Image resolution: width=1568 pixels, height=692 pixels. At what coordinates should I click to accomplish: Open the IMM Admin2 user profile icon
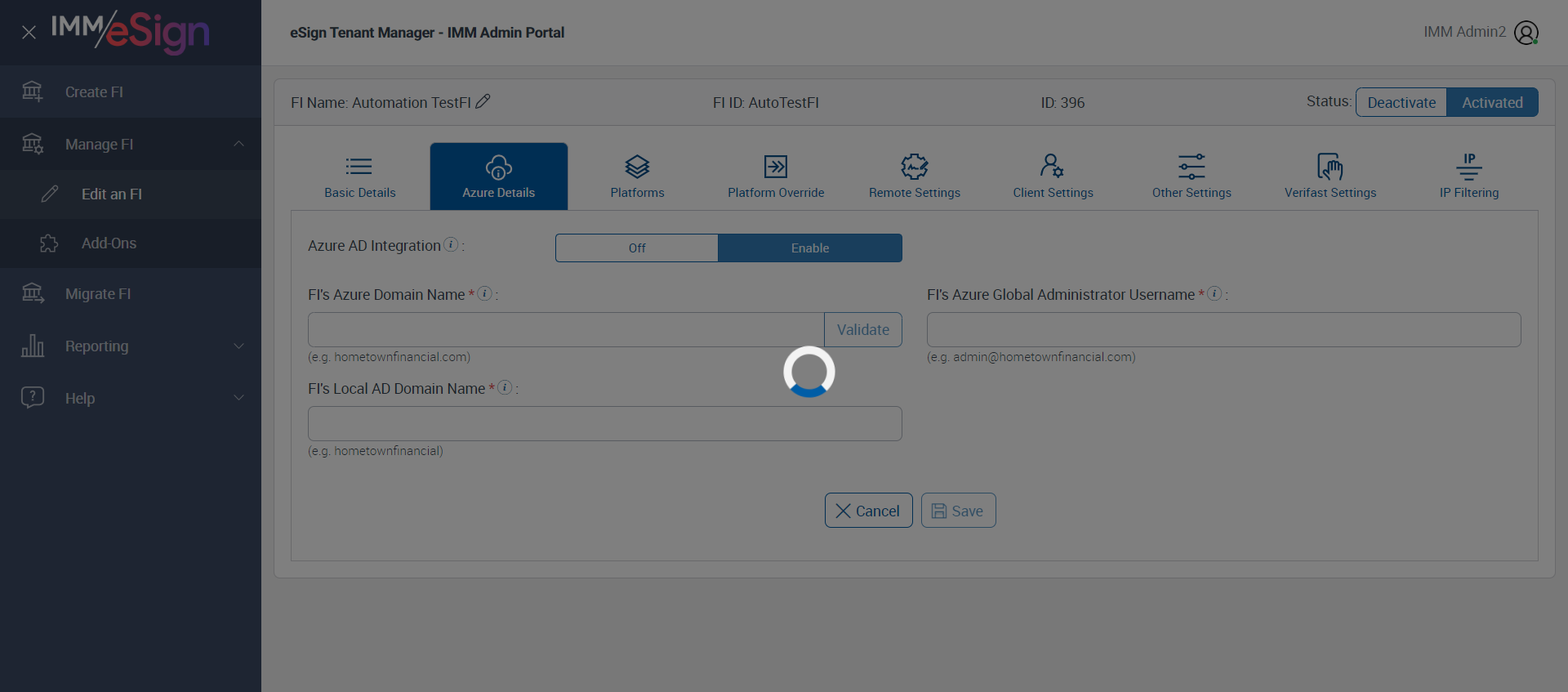[1526, 33]
